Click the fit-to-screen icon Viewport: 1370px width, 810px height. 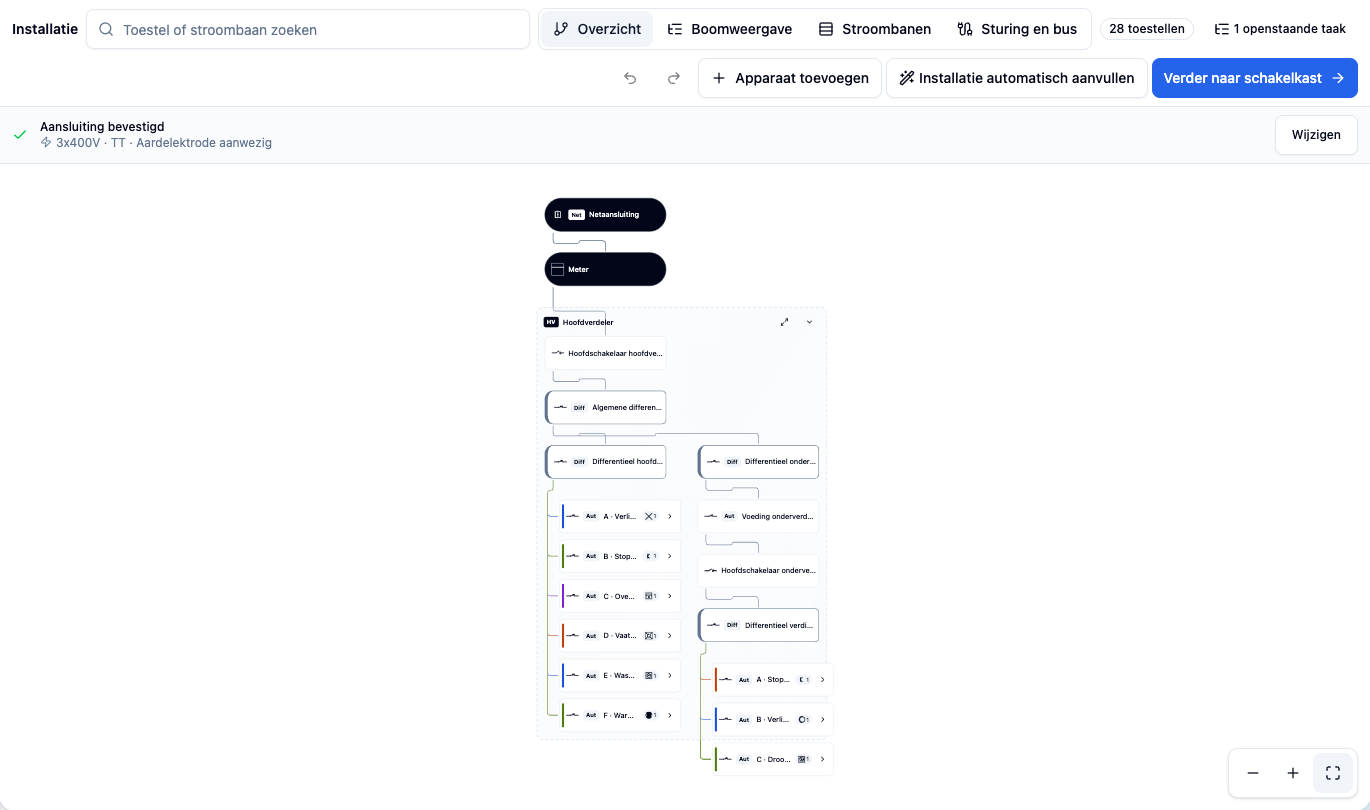1333,773
